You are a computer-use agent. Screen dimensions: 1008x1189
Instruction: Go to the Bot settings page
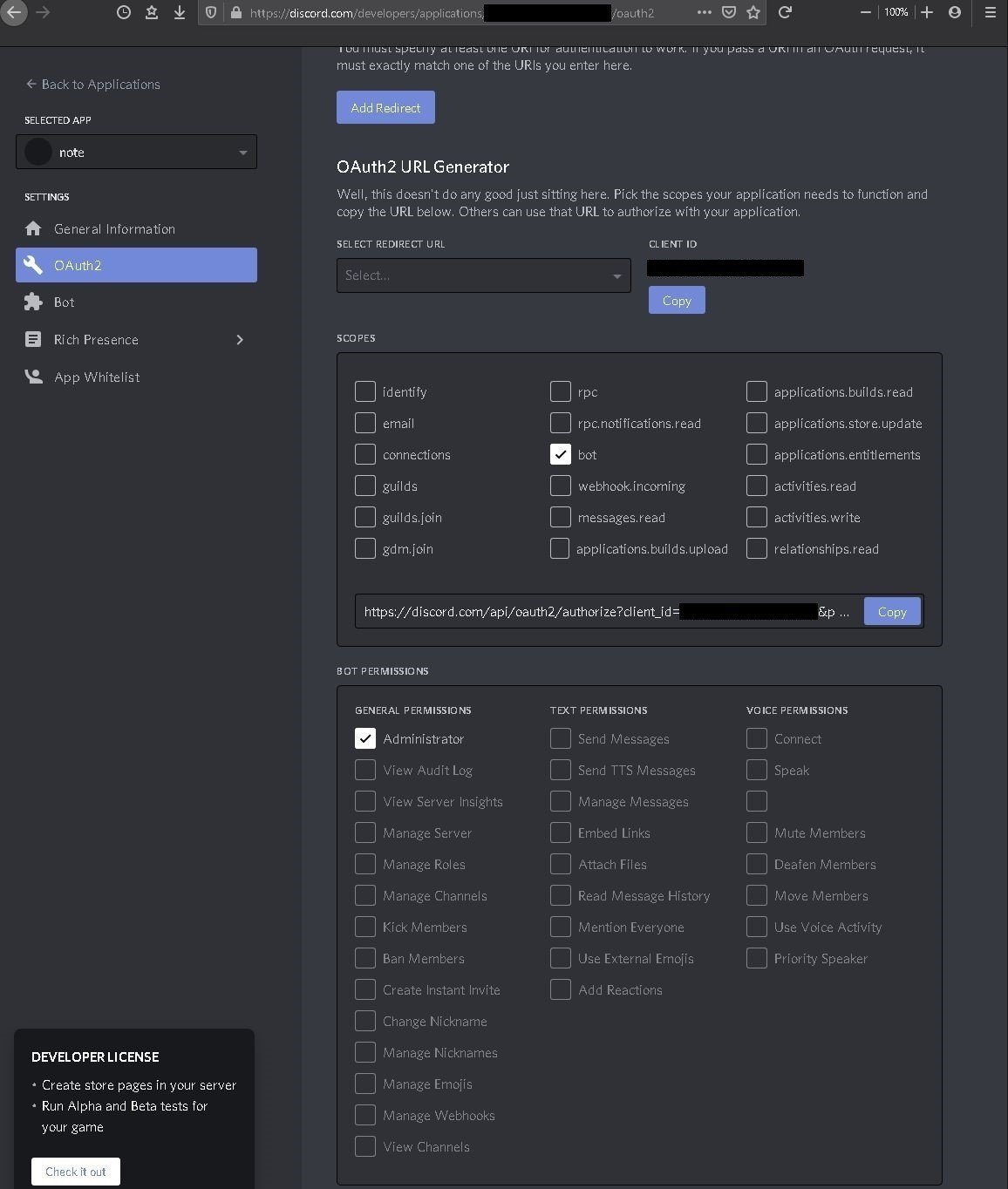tap(136, 302)
